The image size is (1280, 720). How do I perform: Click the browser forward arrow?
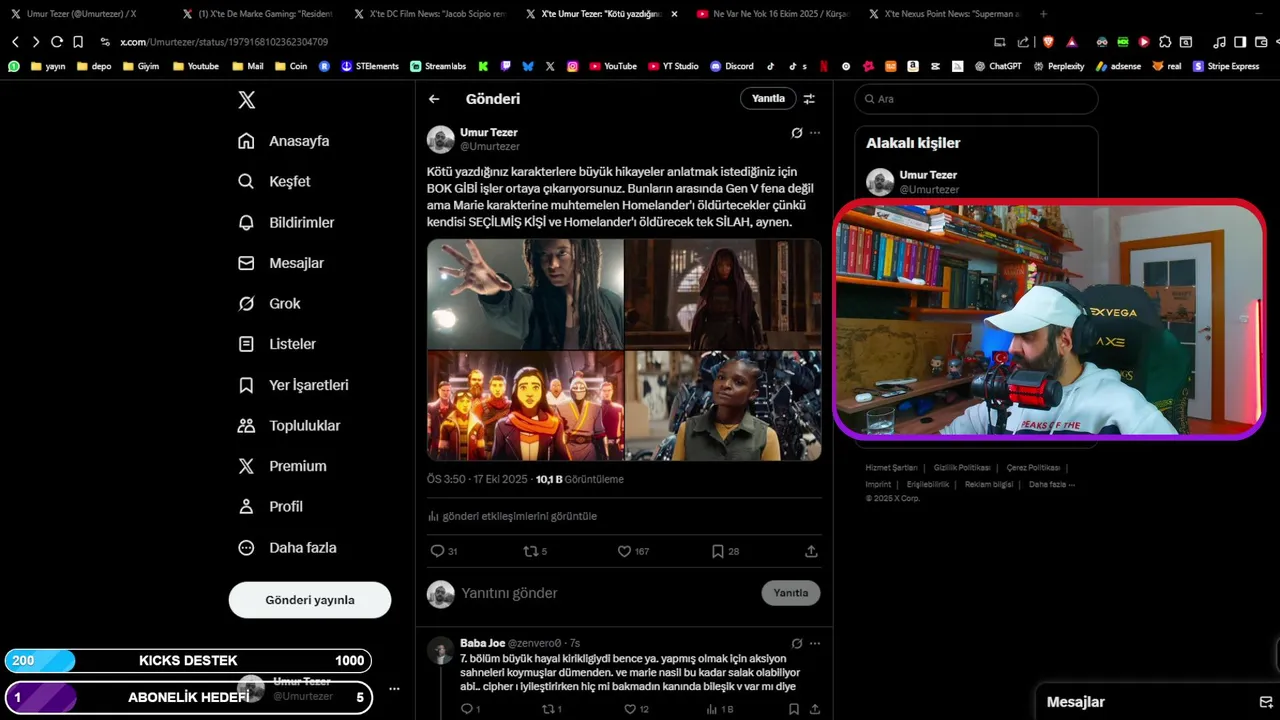point(36,42)
